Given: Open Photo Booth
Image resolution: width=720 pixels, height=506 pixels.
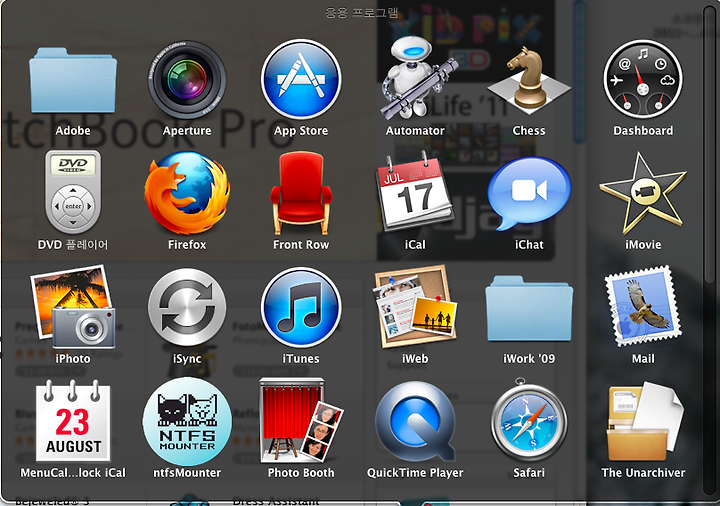Looking at the screenshot, I should pyautogui.click(x=301, y=421).
